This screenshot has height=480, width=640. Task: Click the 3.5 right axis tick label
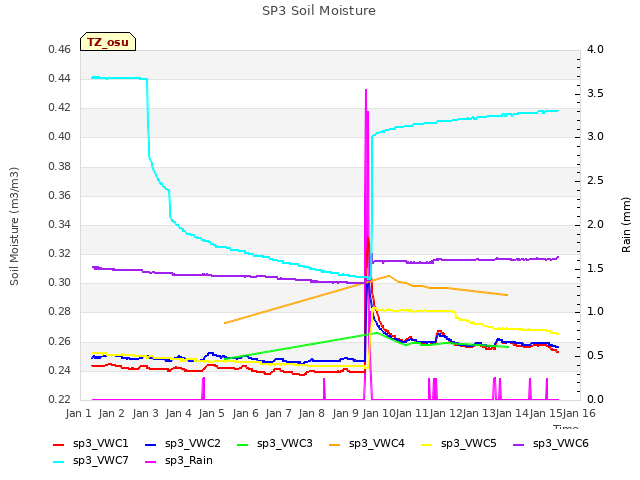click(595, 93)
